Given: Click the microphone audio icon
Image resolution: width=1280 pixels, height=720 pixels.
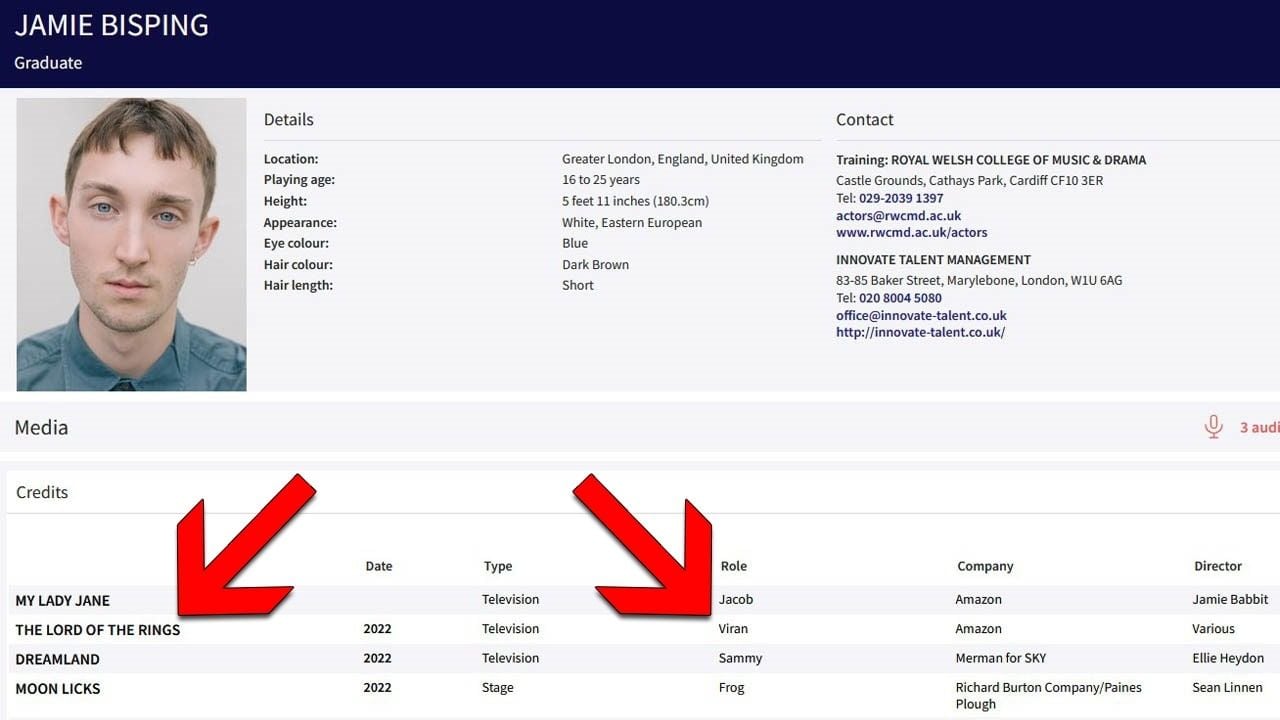Looking at the screenshot, I should (1213, 427).
